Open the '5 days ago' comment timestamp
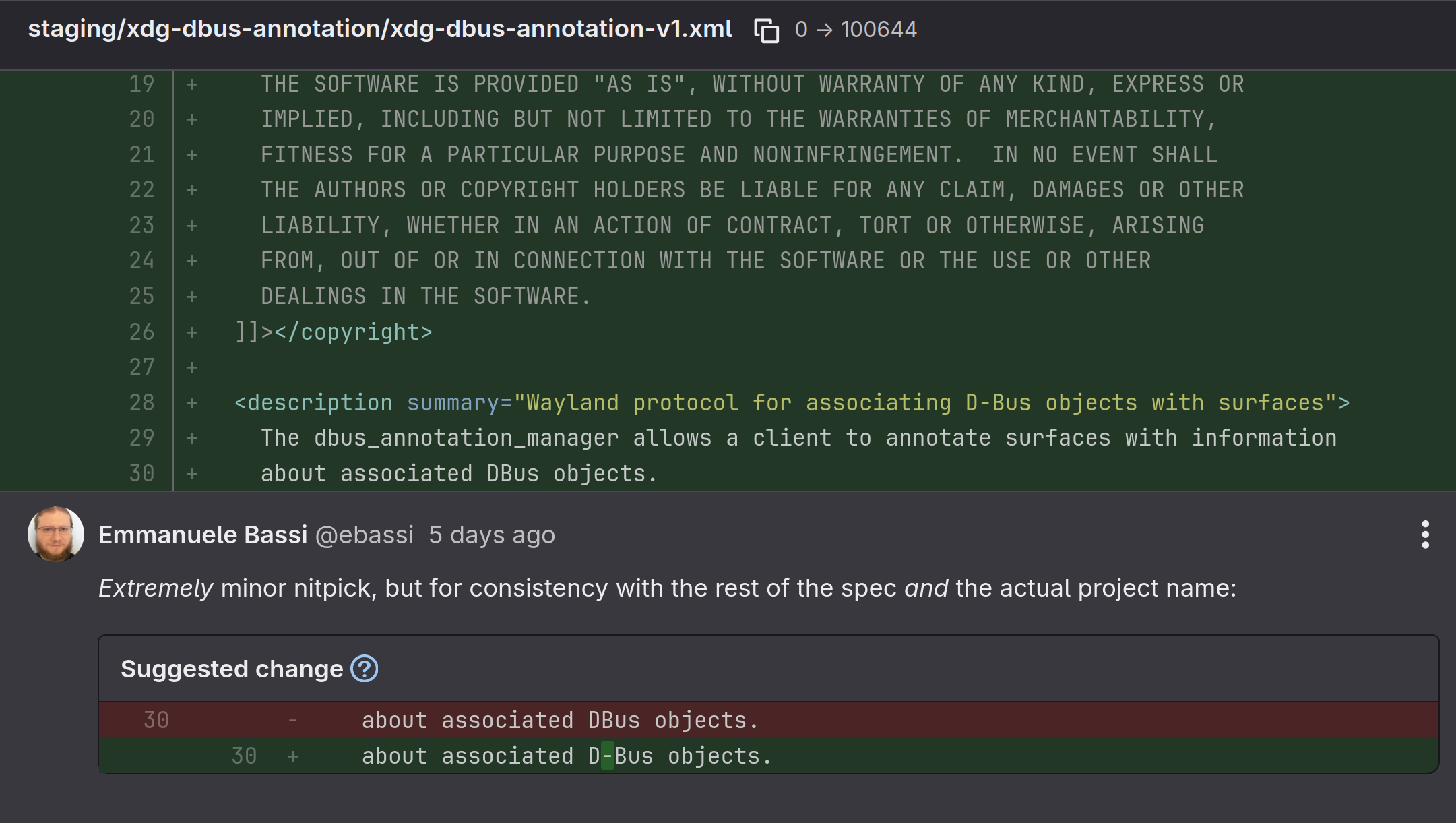 [x=492, y=535]
